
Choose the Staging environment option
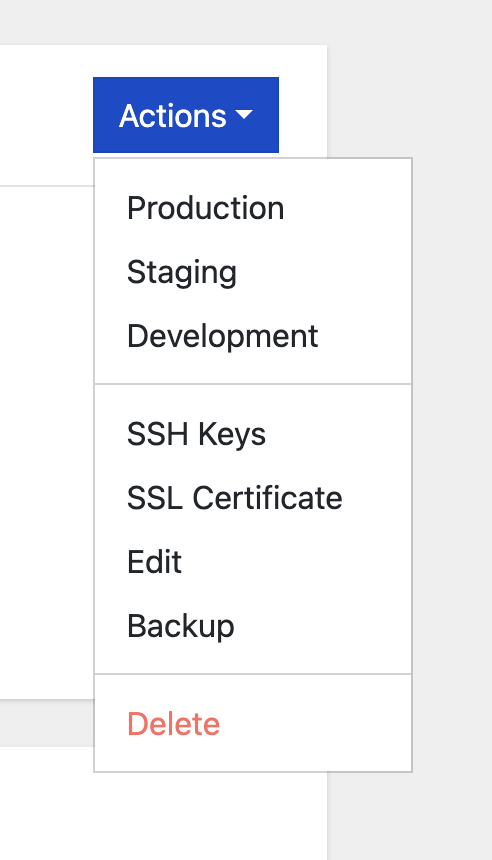(253, 272)
